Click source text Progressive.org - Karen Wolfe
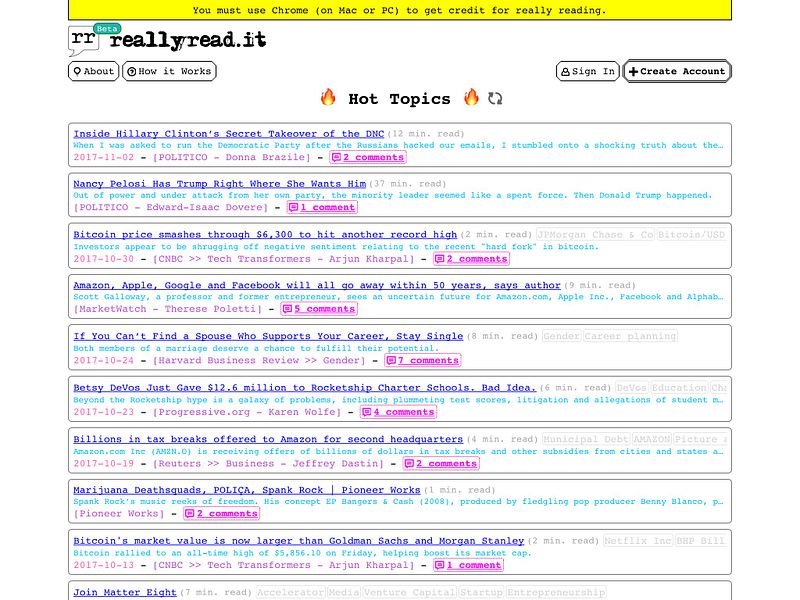 coord(247,412)
